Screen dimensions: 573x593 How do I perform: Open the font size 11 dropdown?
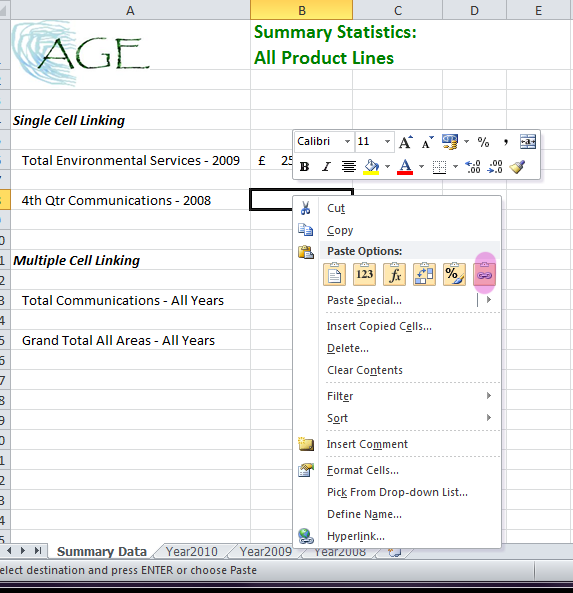(x=387, y=142)
